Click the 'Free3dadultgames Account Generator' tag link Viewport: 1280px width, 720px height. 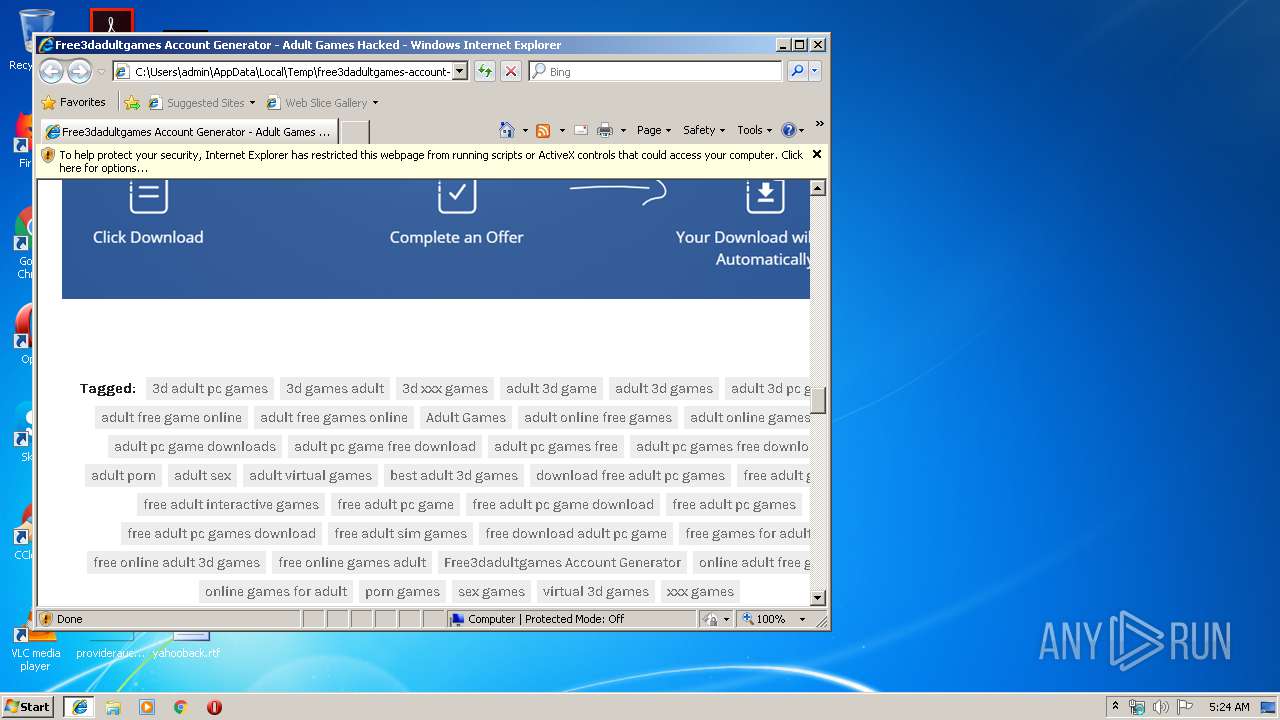[562, 562]
